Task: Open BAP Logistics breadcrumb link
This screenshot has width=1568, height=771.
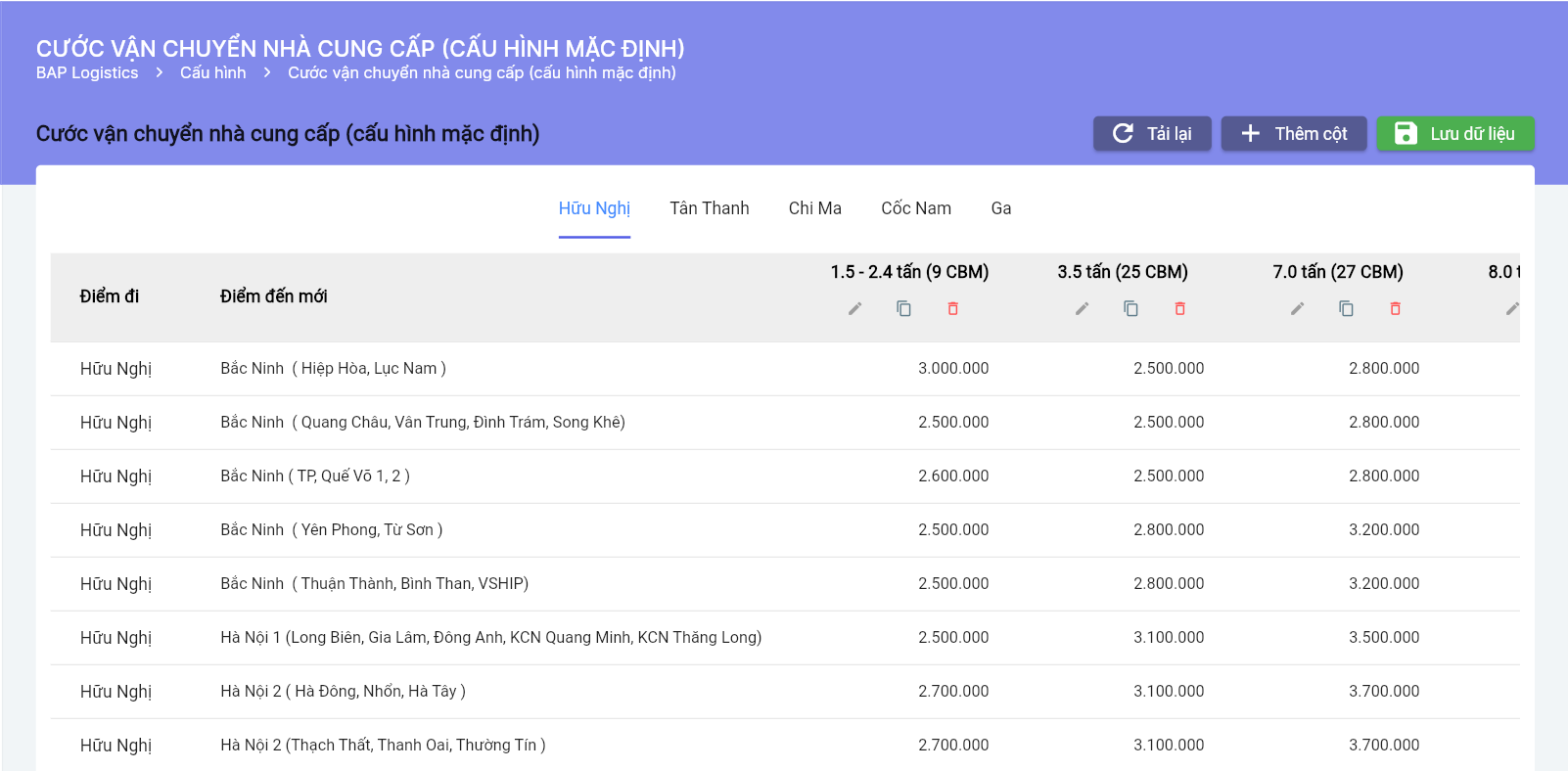Action: [87, 73]
